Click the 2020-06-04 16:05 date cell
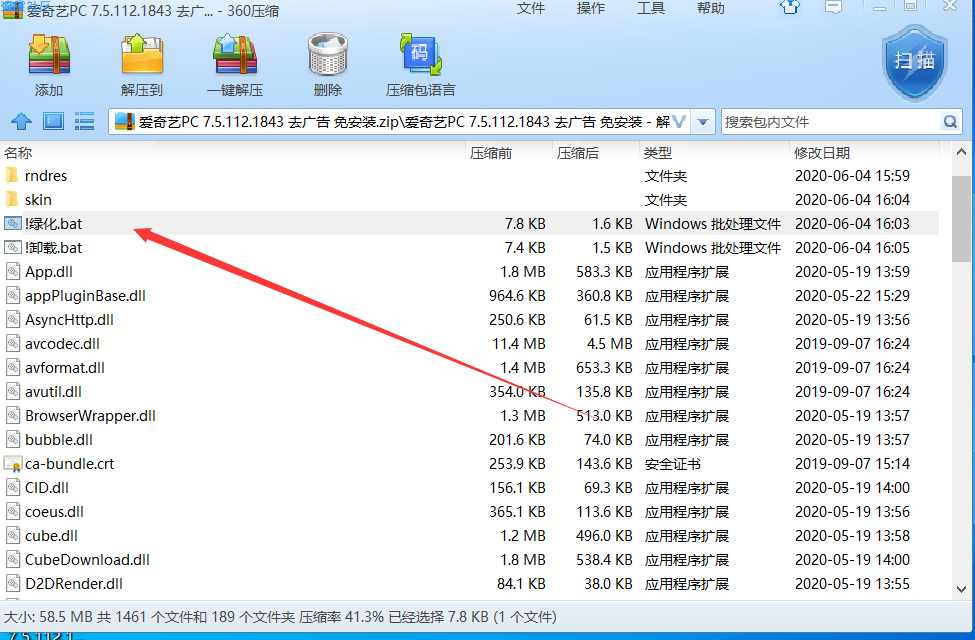The image size is (975, 640). (x=852, y=248)
